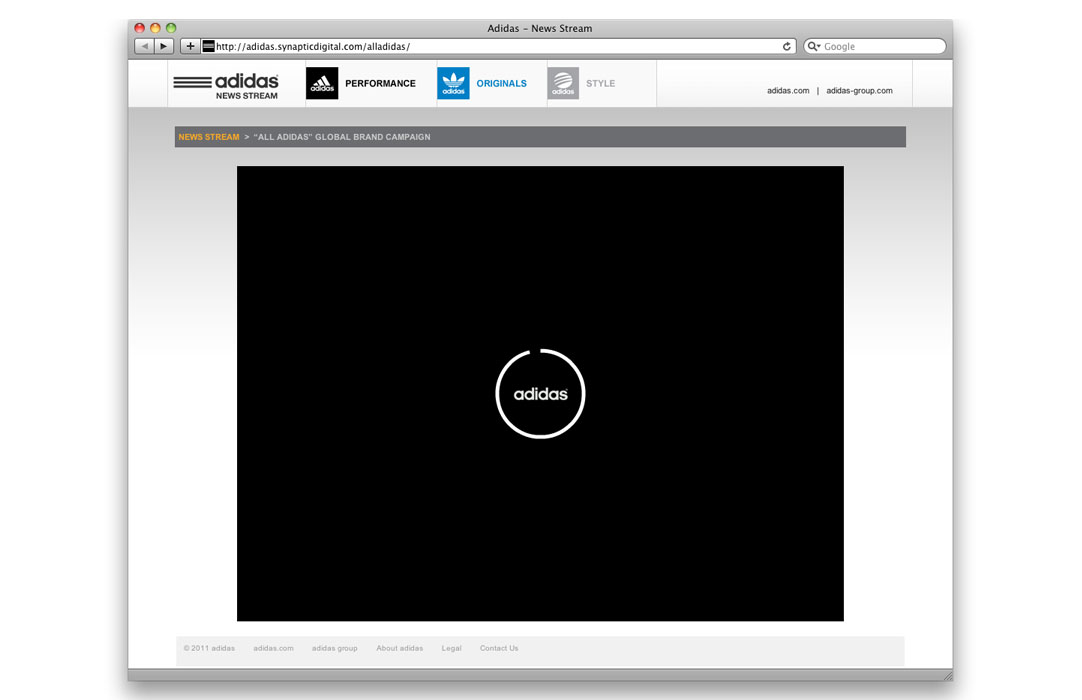1082x700 pixels.
Task: Minimize window with yellow button
Action: tap(155, 28)
